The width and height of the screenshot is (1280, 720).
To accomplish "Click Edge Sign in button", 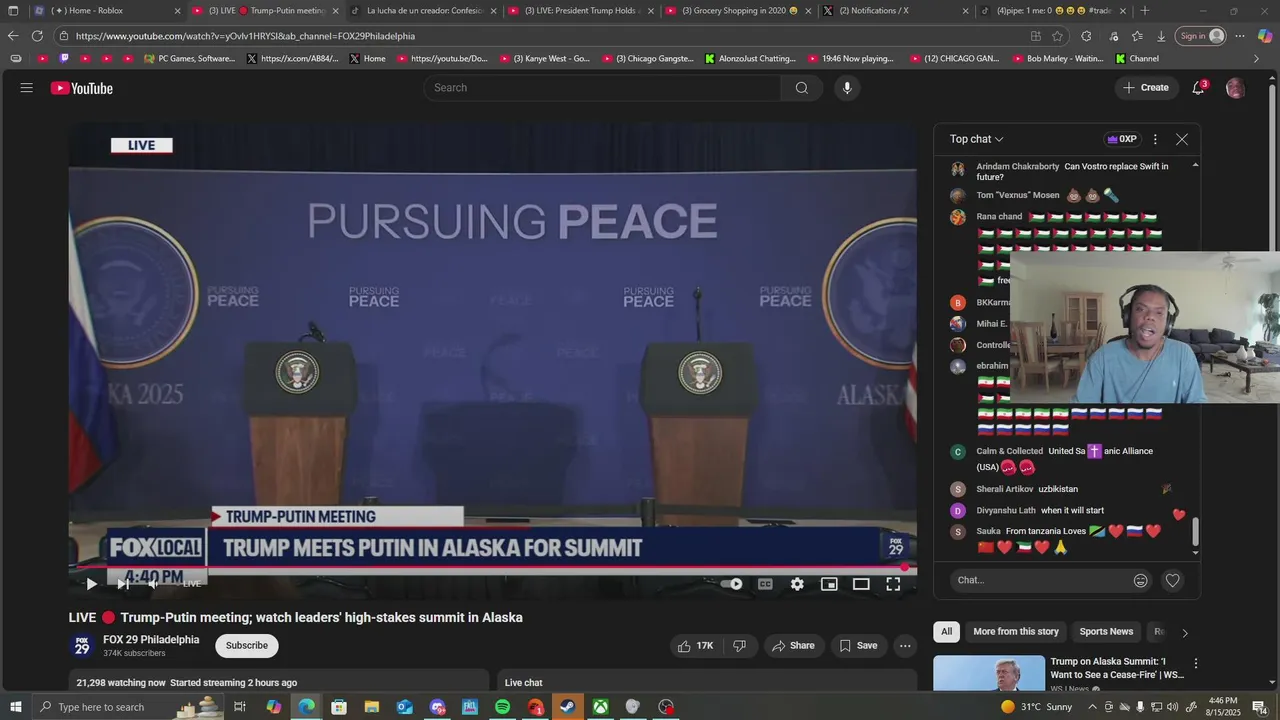I will click(1200, 36).
